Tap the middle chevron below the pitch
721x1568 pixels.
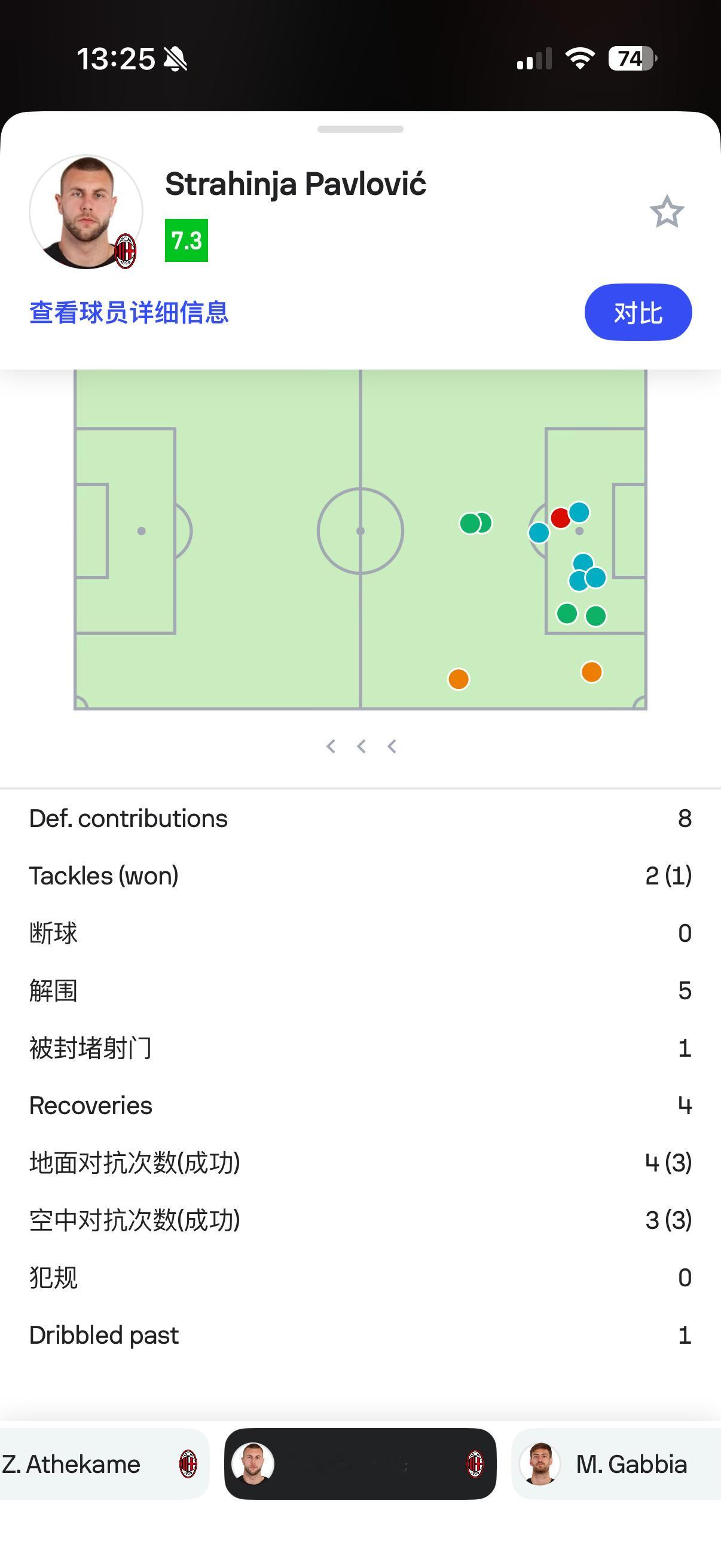362,746
